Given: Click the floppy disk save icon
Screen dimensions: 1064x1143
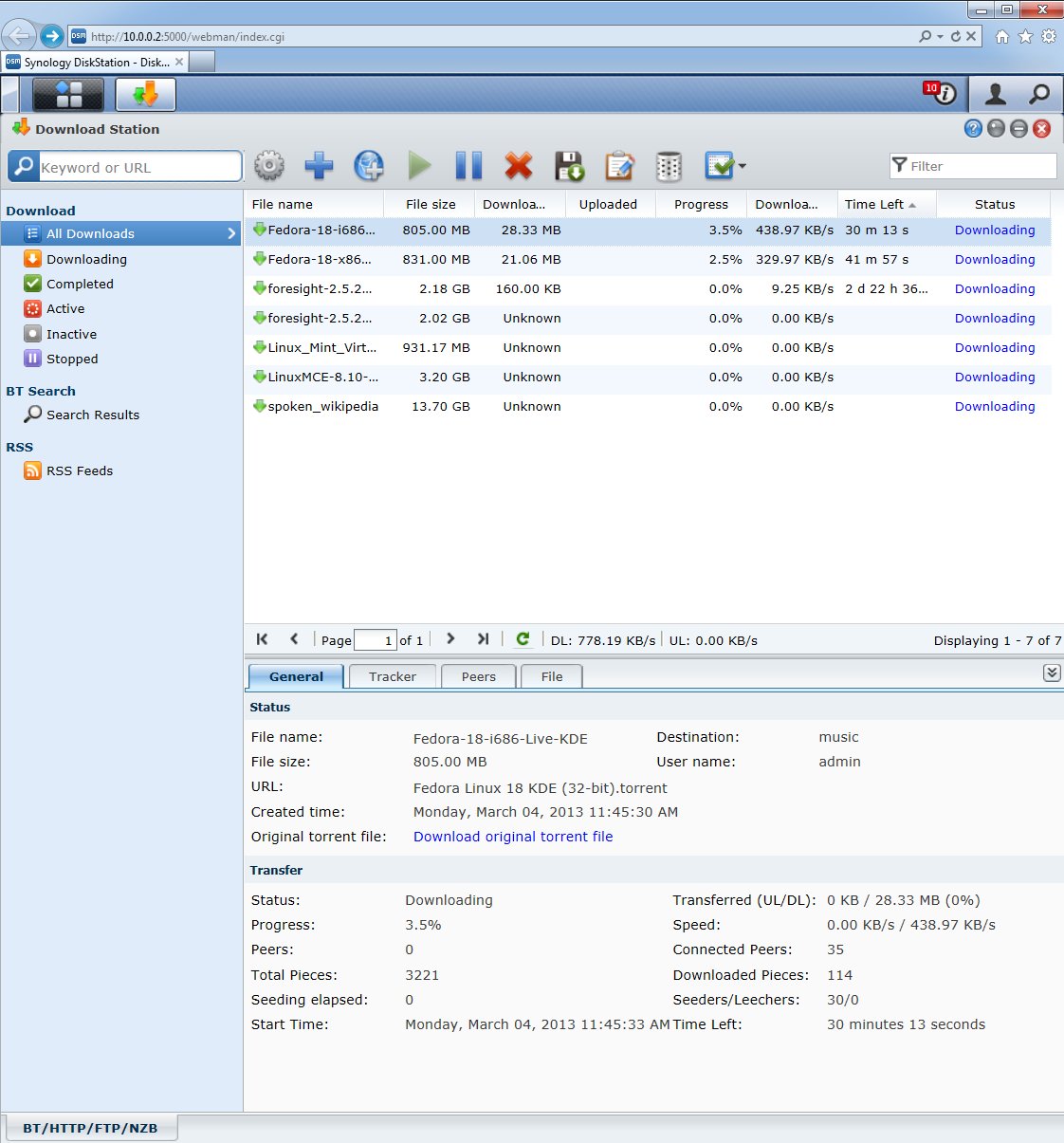Looking at the screenshot, I should click(569, 166).
